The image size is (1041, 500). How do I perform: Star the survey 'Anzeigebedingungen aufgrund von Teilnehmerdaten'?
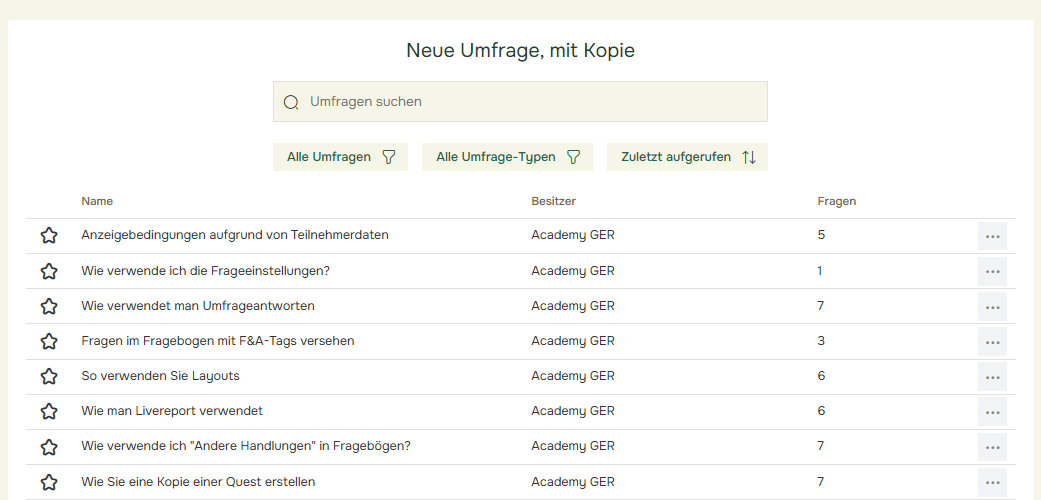click(48, 235)
